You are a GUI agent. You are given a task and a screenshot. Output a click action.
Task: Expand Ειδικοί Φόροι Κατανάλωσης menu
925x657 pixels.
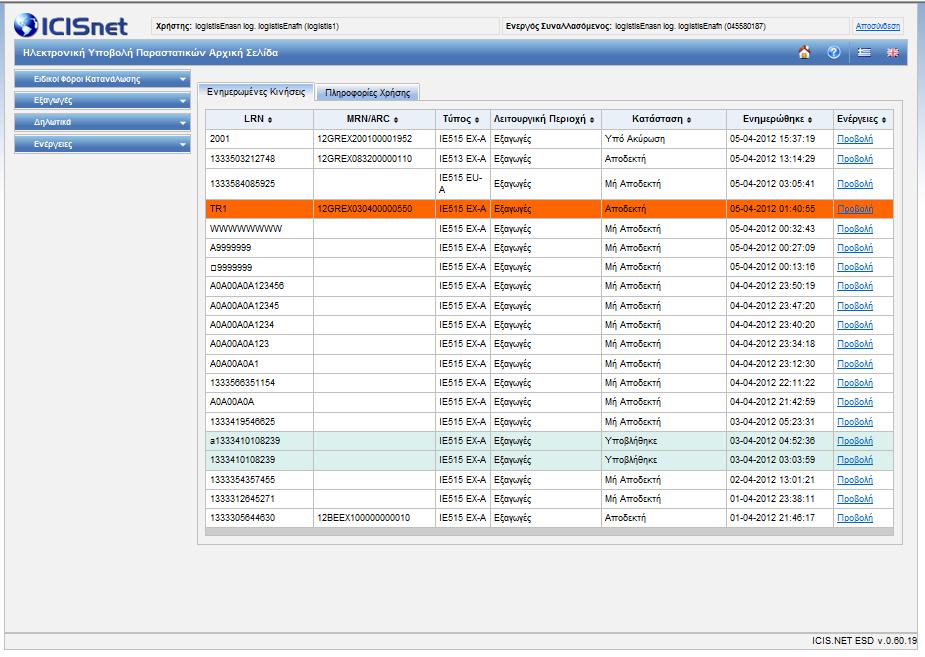click(x=102, y=79)
